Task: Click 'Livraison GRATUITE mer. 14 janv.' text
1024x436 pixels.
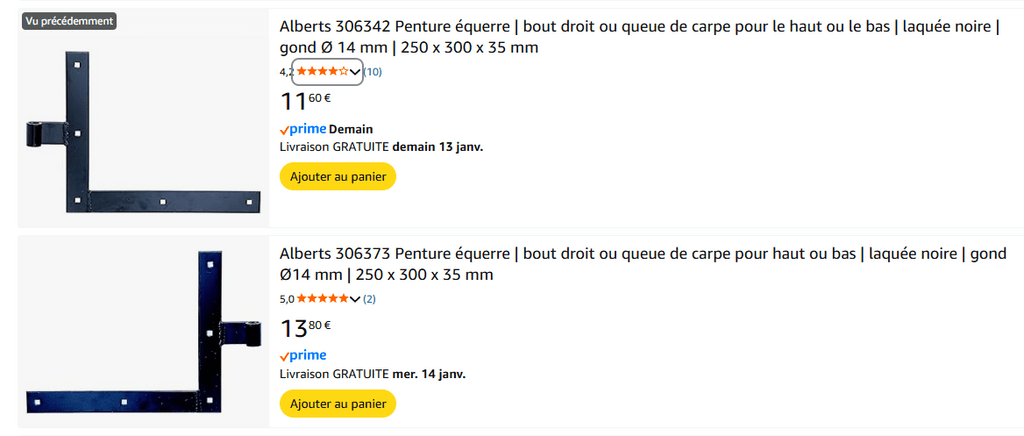Action: (372, 374)
